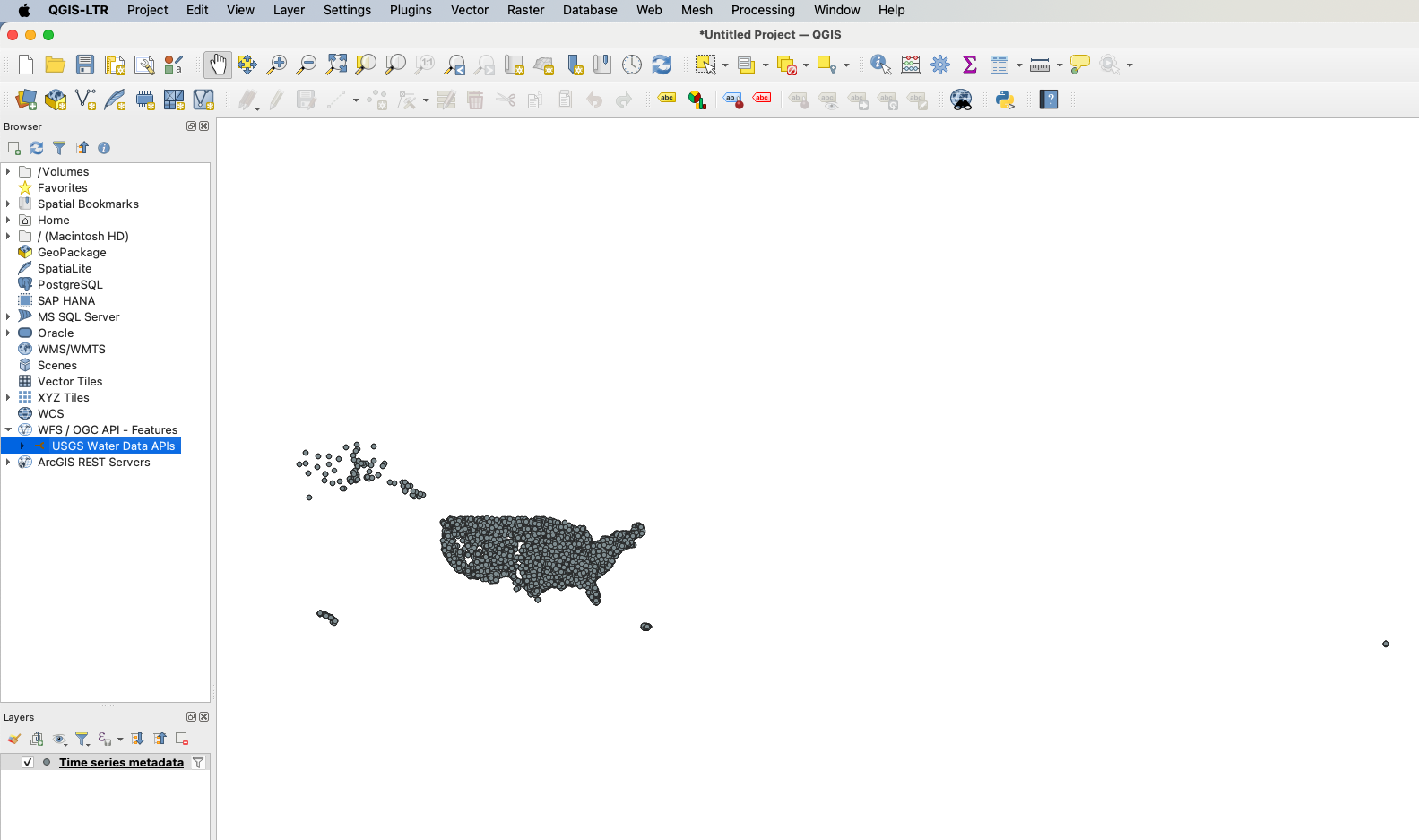This screenshot has width=1419, height=840.
Task: Open the New Print Layout tool
Action: pos(115,65)
